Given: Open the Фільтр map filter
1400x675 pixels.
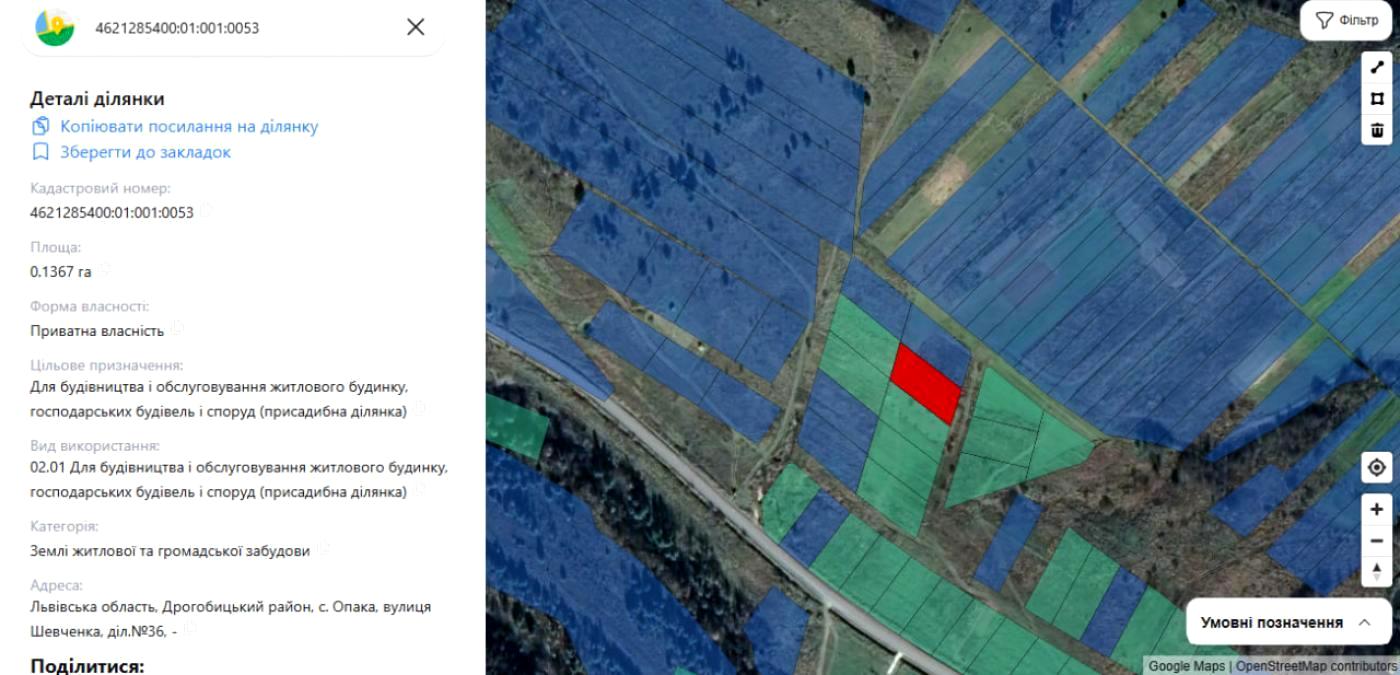Looking at the screenshot, I should pos(1347,20).
